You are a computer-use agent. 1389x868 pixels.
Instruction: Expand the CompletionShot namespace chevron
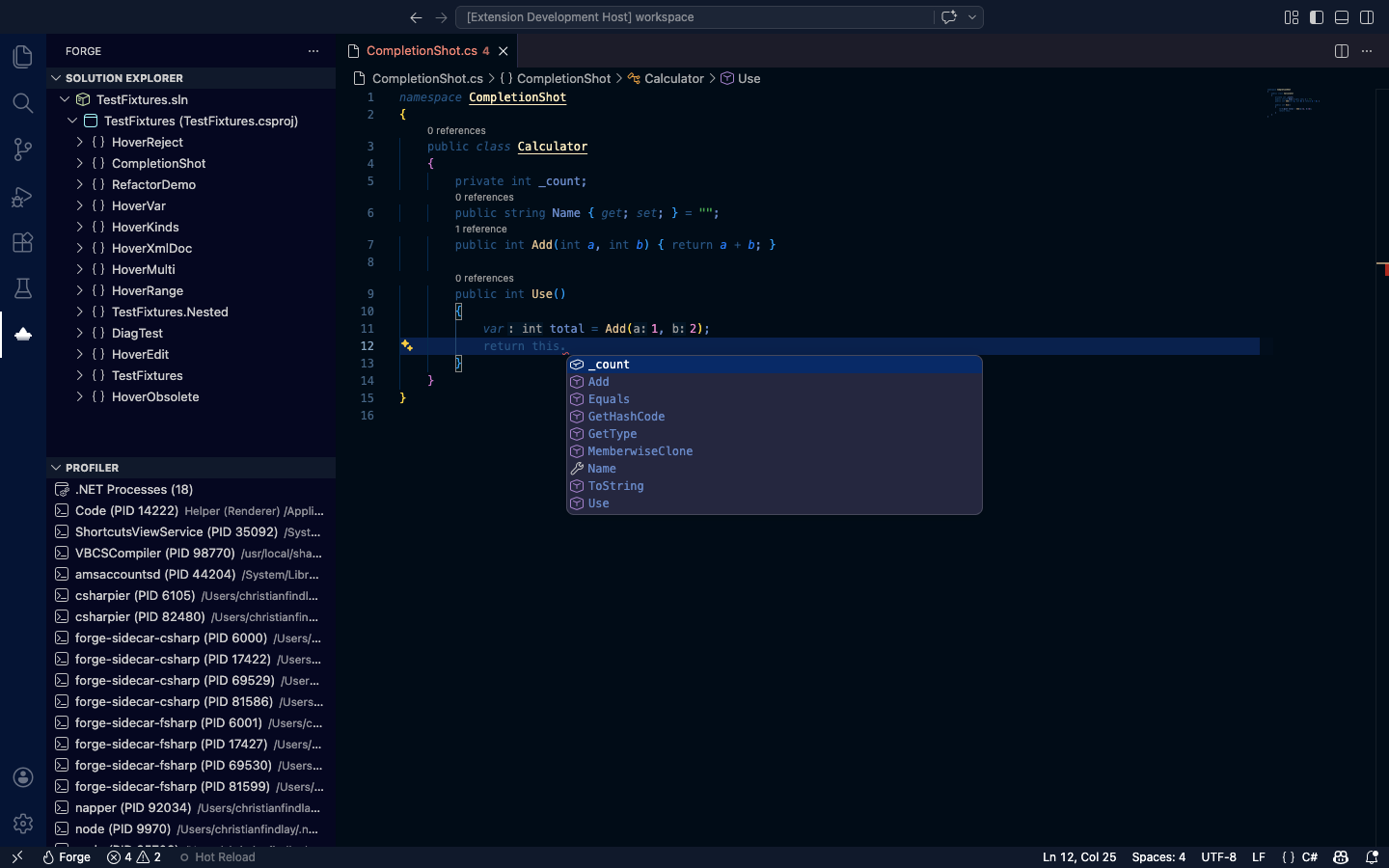(x=80, y=163)
